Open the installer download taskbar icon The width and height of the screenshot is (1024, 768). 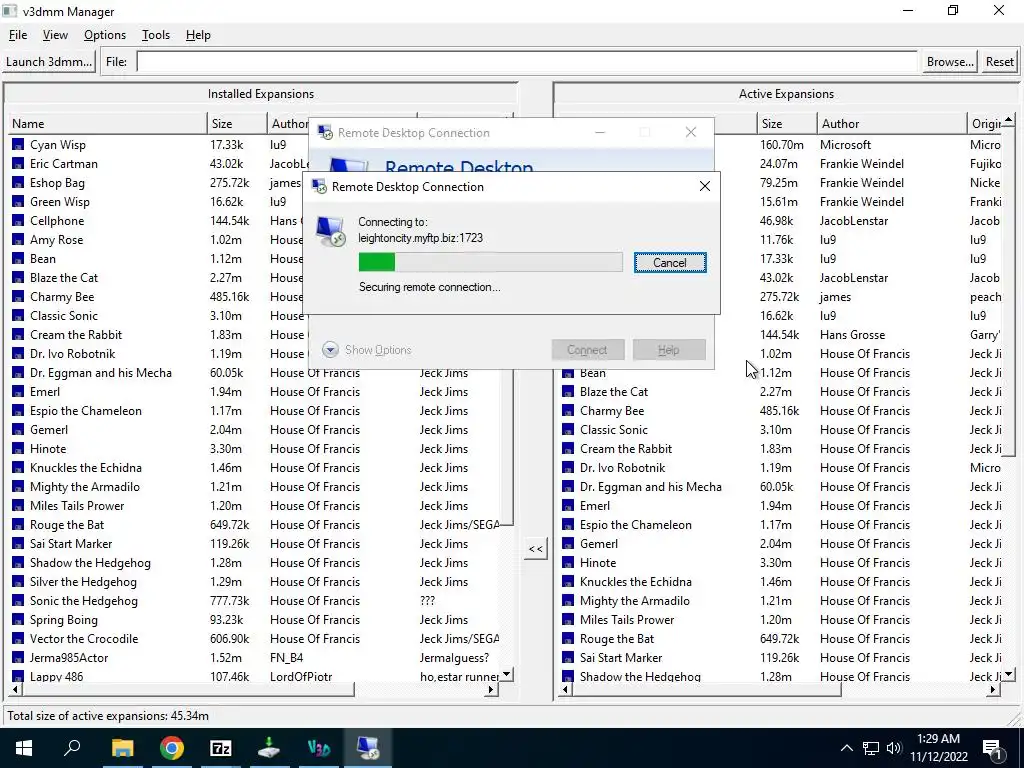tap(270, 748)
